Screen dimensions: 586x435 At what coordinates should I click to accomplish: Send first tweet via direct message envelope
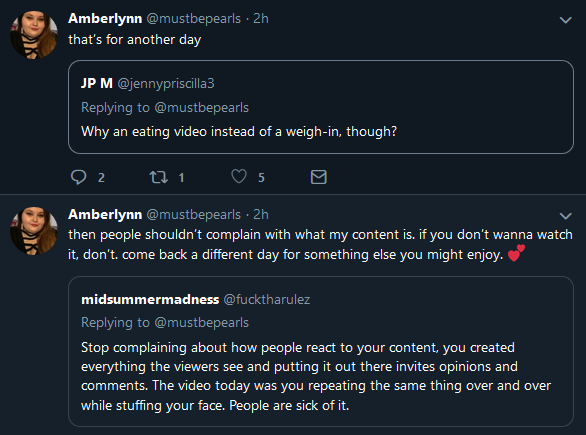pyautogui.click(x=319, y=177)
